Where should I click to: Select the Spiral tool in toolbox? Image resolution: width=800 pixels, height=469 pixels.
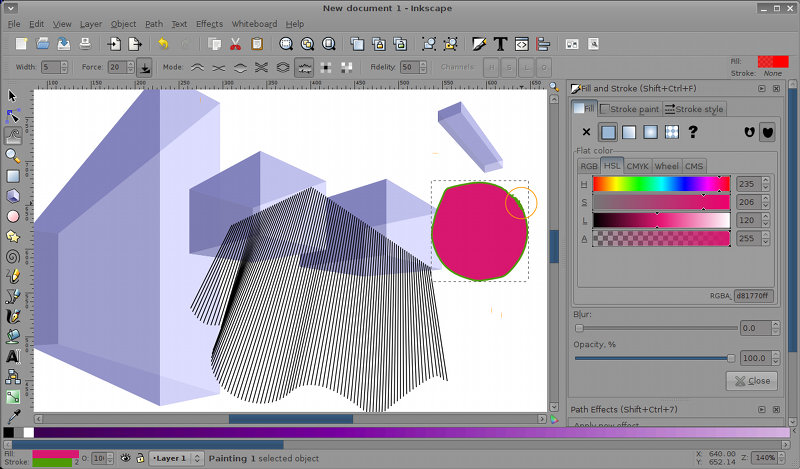pos(13,256)
